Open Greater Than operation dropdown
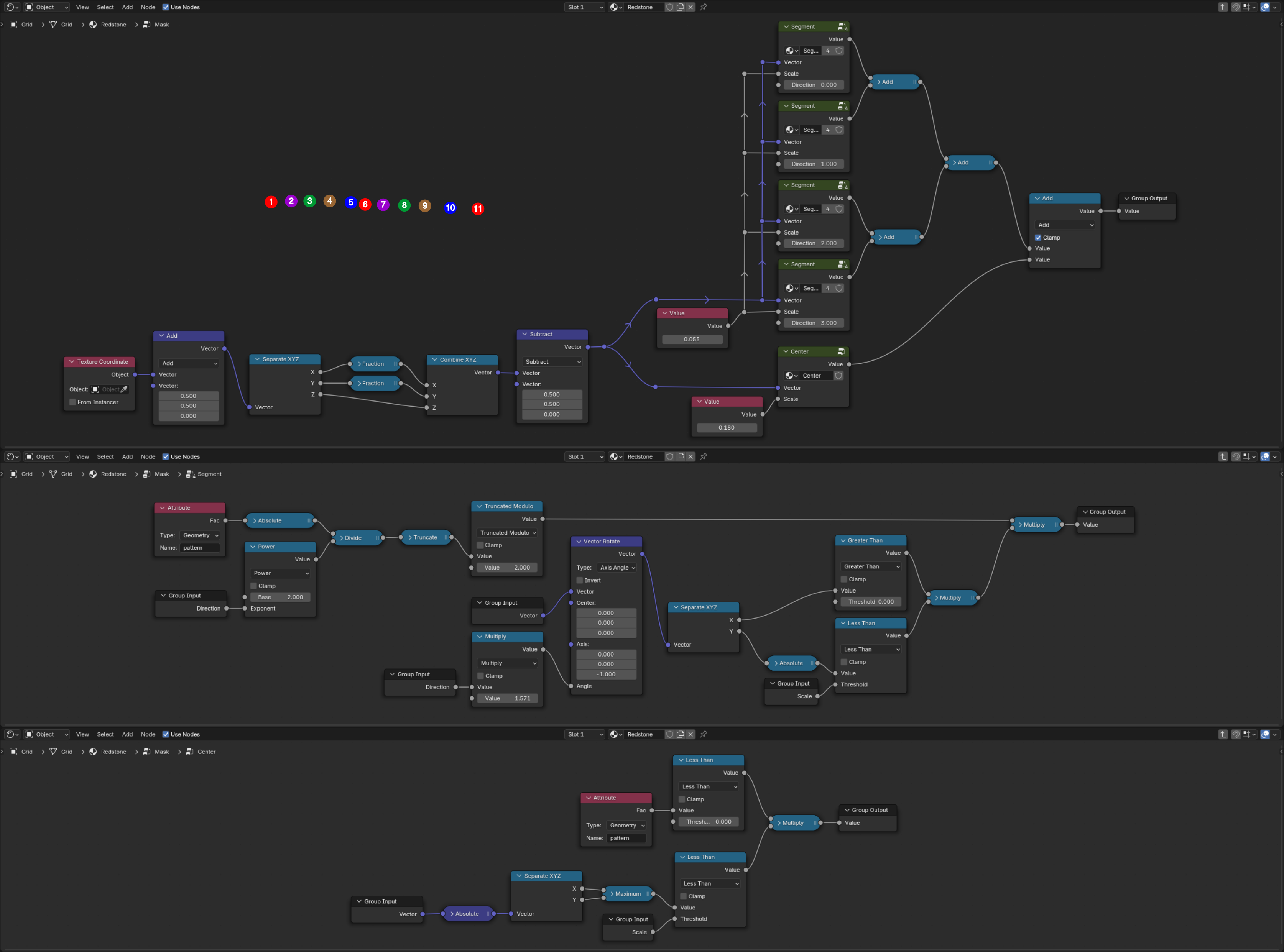Viewport: 1284px width, 952px height. (871, 566)
